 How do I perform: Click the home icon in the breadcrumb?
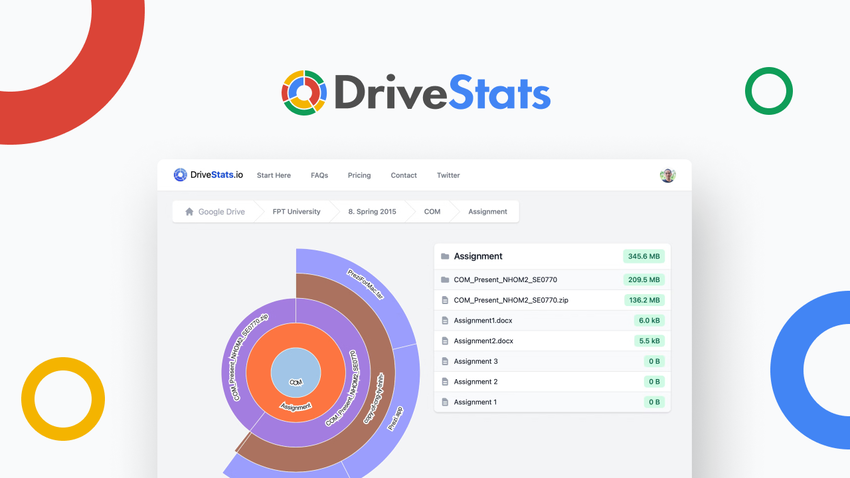[189, 212]
